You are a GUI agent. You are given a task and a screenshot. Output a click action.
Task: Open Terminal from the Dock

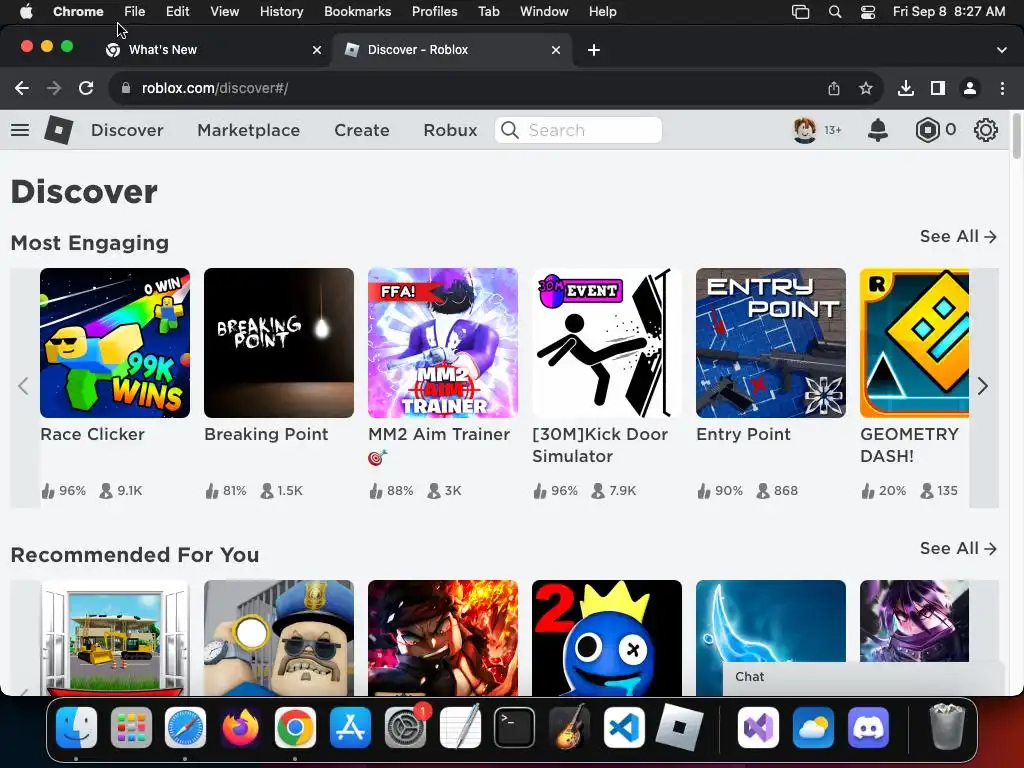515,727
